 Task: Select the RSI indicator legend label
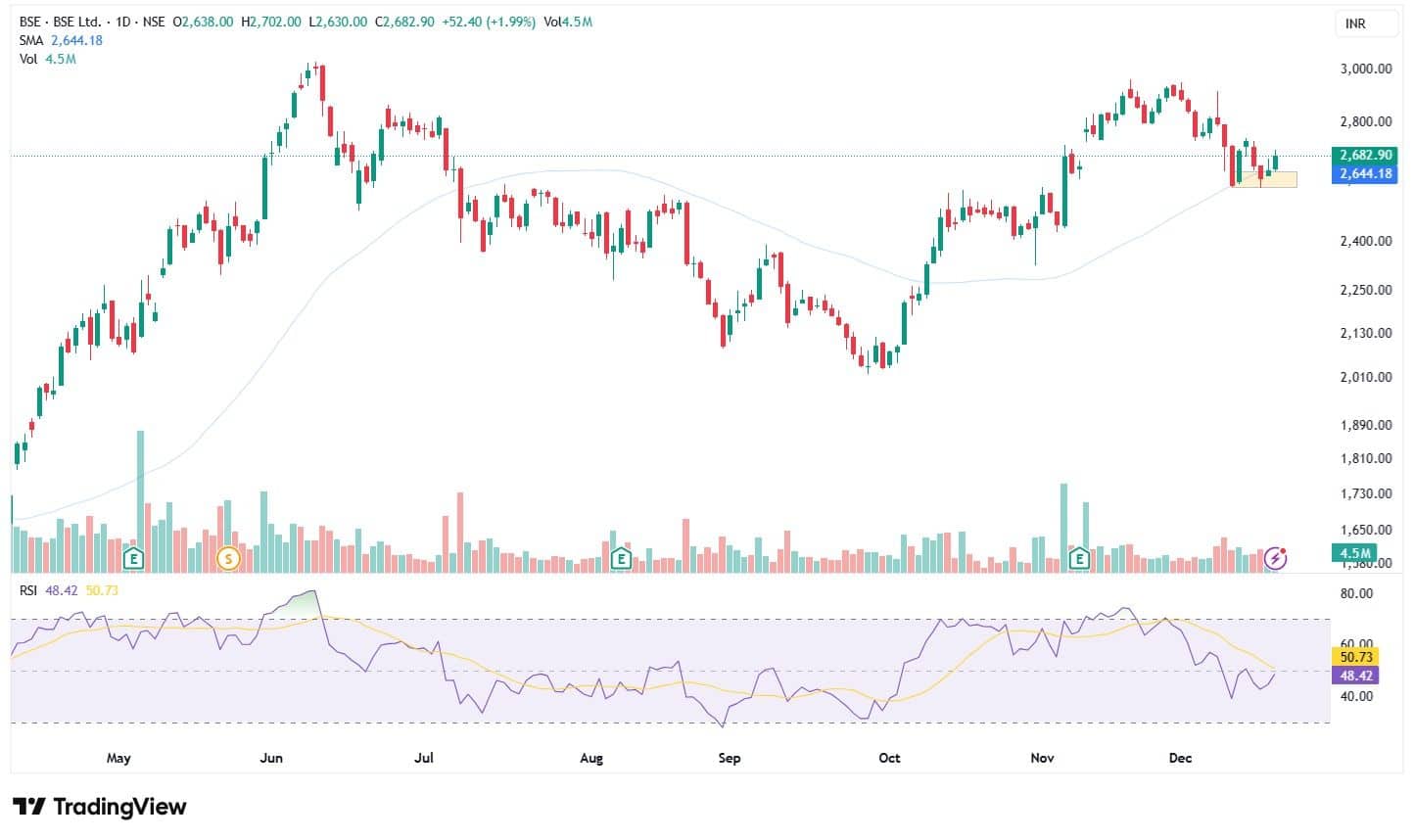coord(29,590)
